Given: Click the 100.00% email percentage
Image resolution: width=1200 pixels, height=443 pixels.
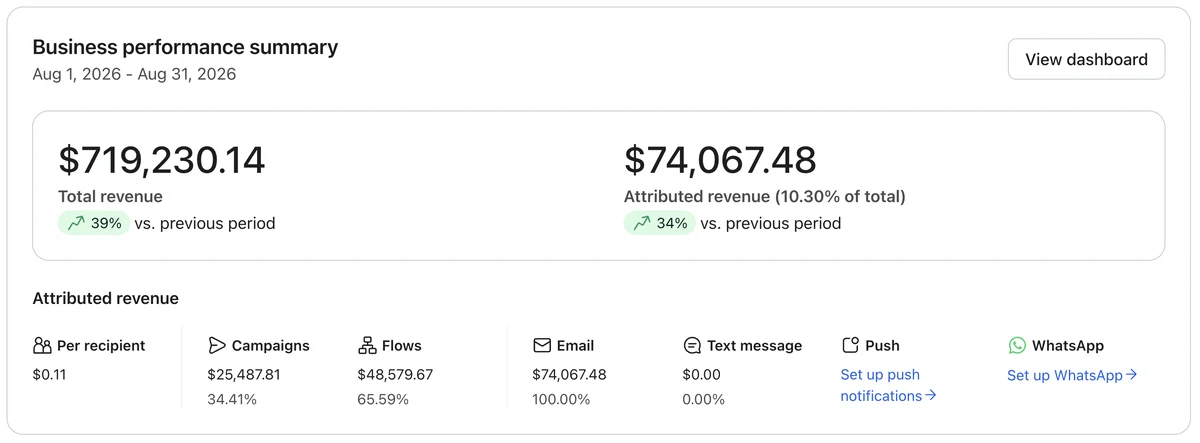Looking at the screenshot, I should tap(562, 399).
